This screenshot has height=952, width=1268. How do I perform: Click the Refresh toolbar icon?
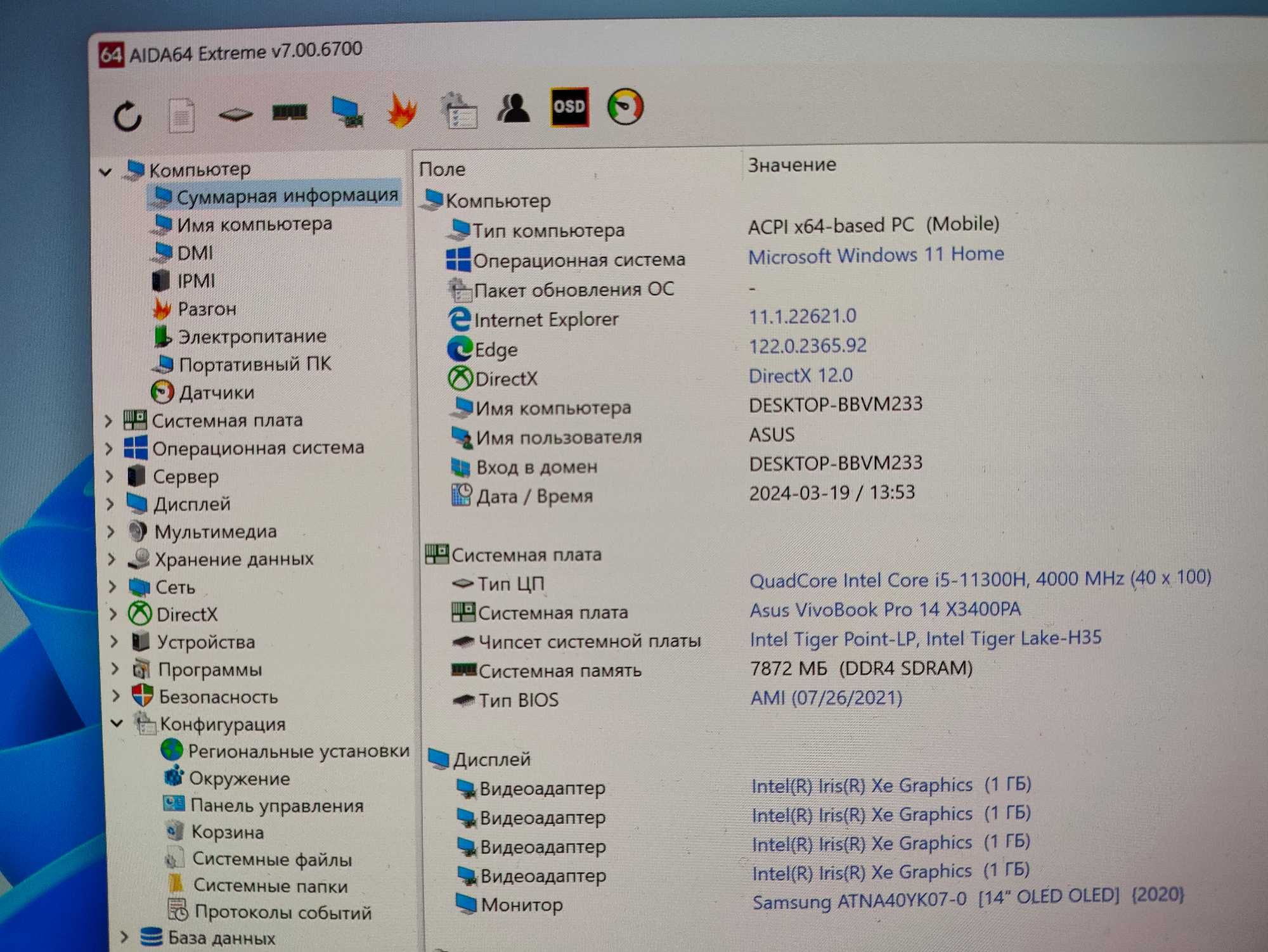pos(127,116)
